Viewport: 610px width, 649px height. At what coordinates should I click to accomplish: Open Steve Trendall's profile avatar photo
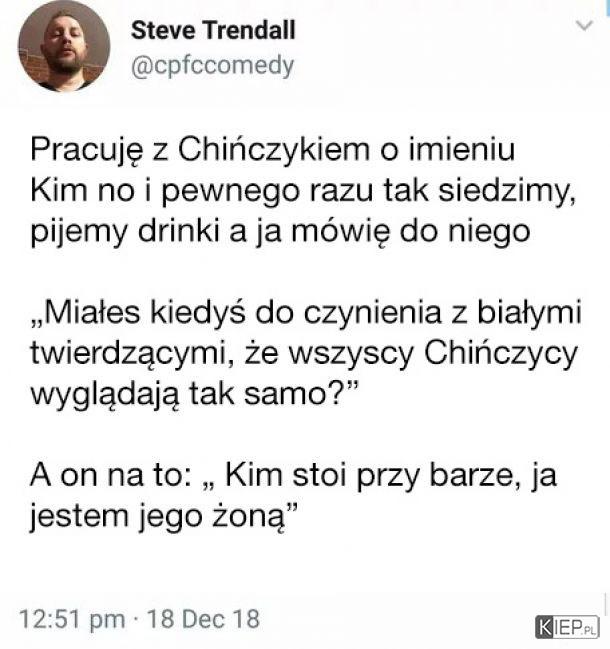click(x=64, y=46)
